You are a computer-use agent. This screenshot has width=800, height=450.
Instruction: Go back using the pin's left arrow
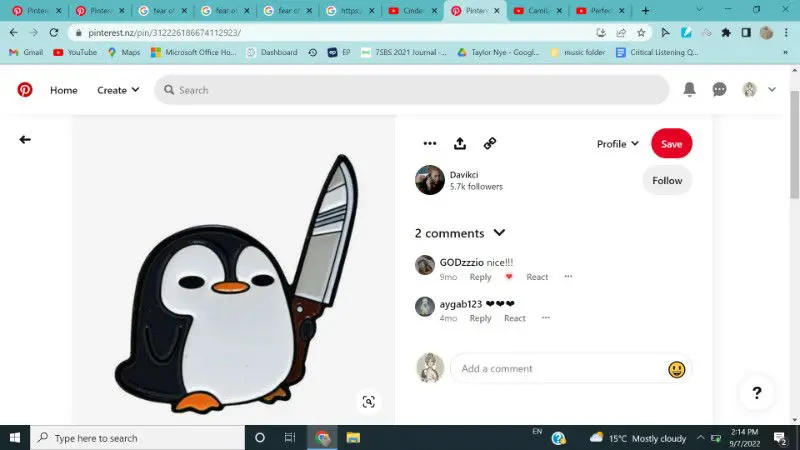(x=25, y=139)
